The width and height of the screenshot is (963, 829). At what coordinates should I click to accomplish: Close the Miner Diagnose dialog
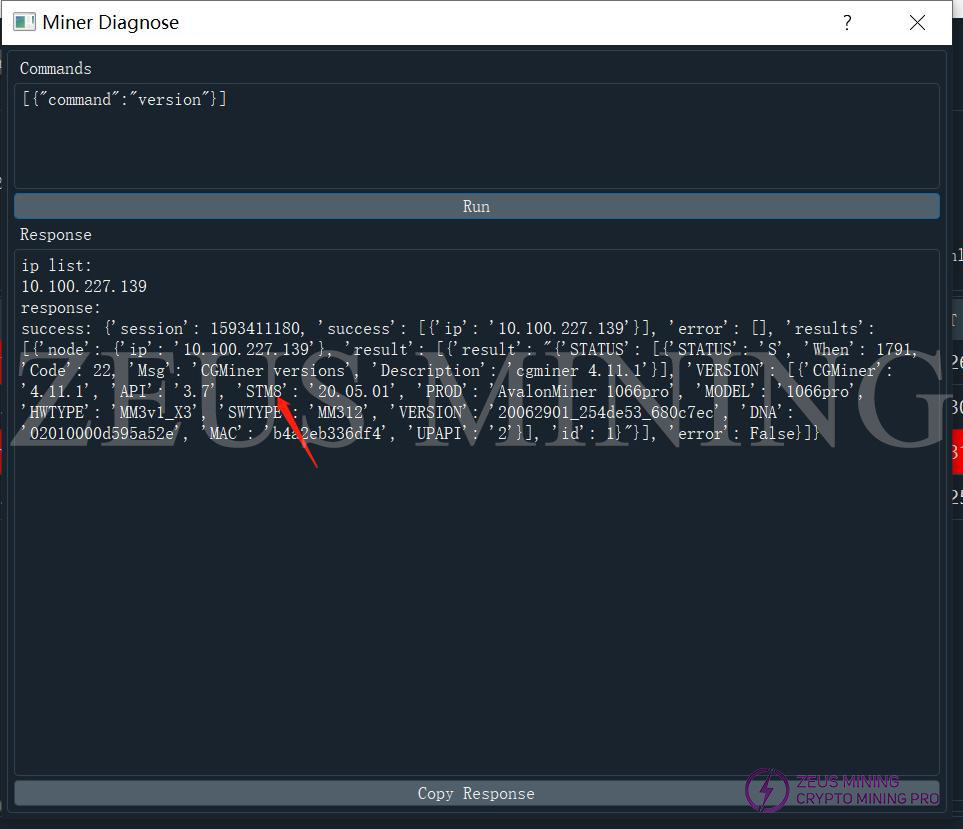917,23
